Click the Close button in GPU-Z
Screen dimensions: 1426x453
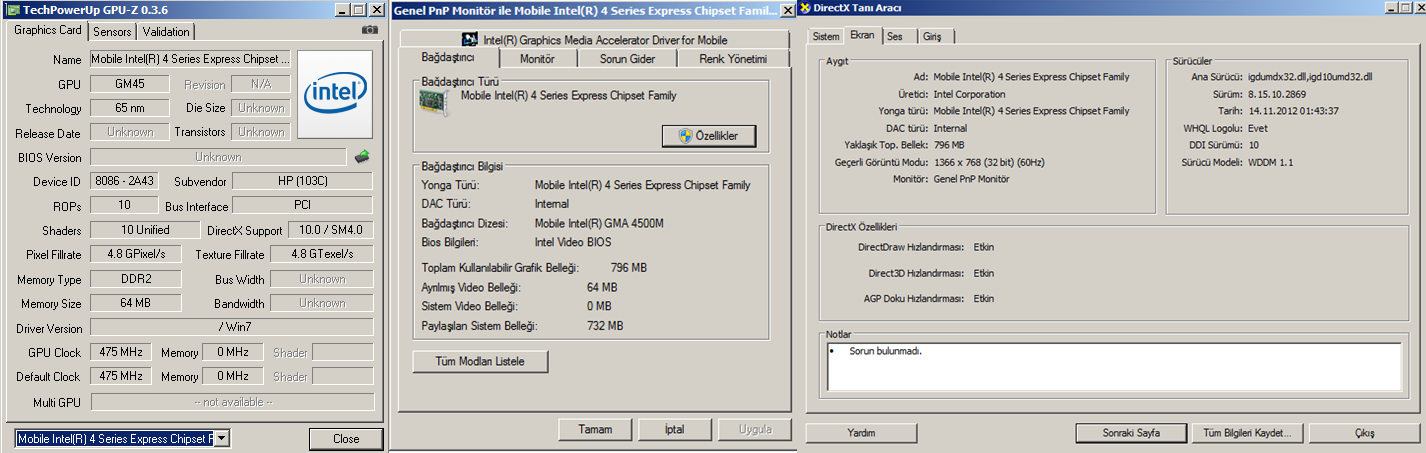(x=346, y=438)
